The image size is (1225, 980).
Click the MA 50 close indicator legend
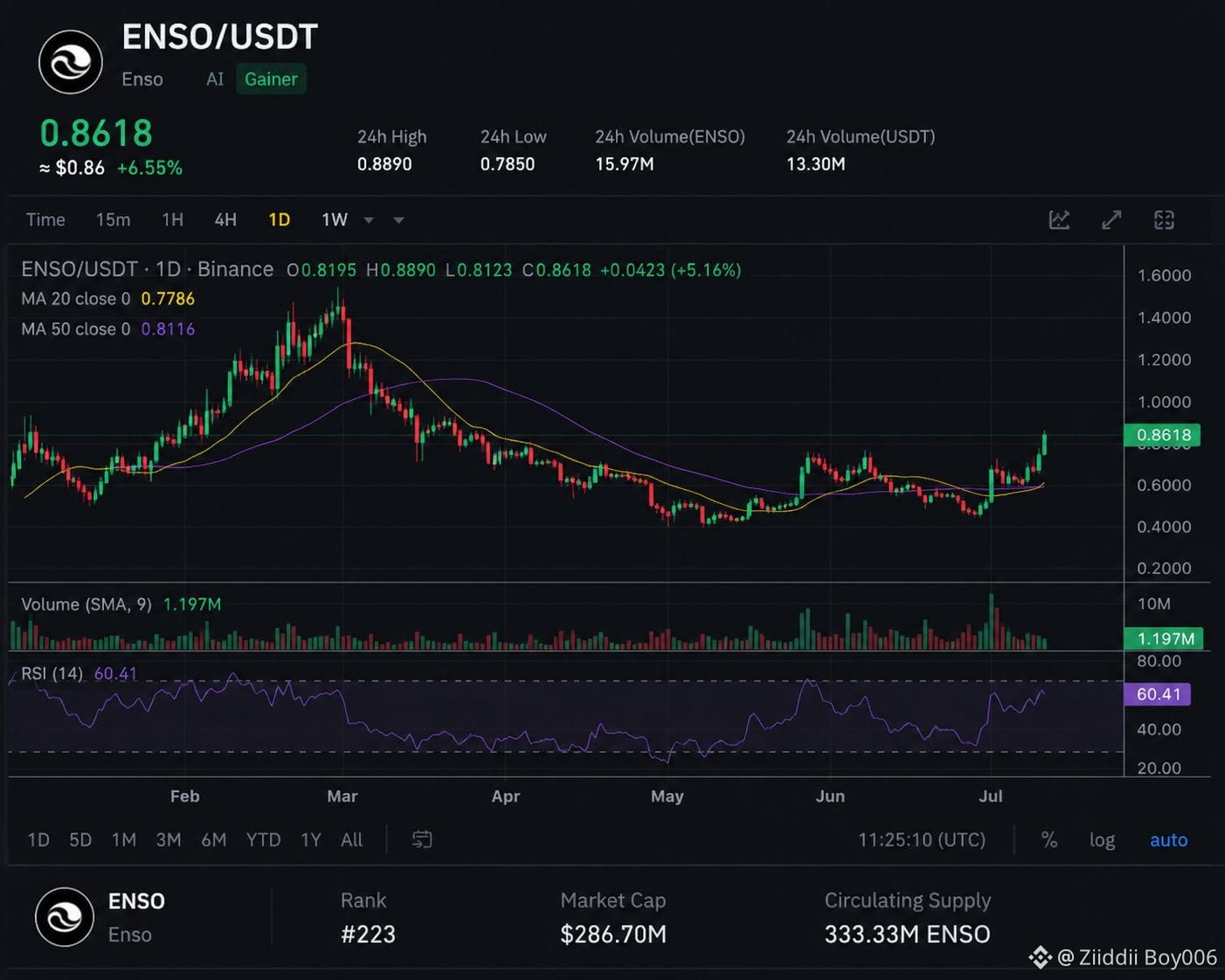tap(107, 329)
